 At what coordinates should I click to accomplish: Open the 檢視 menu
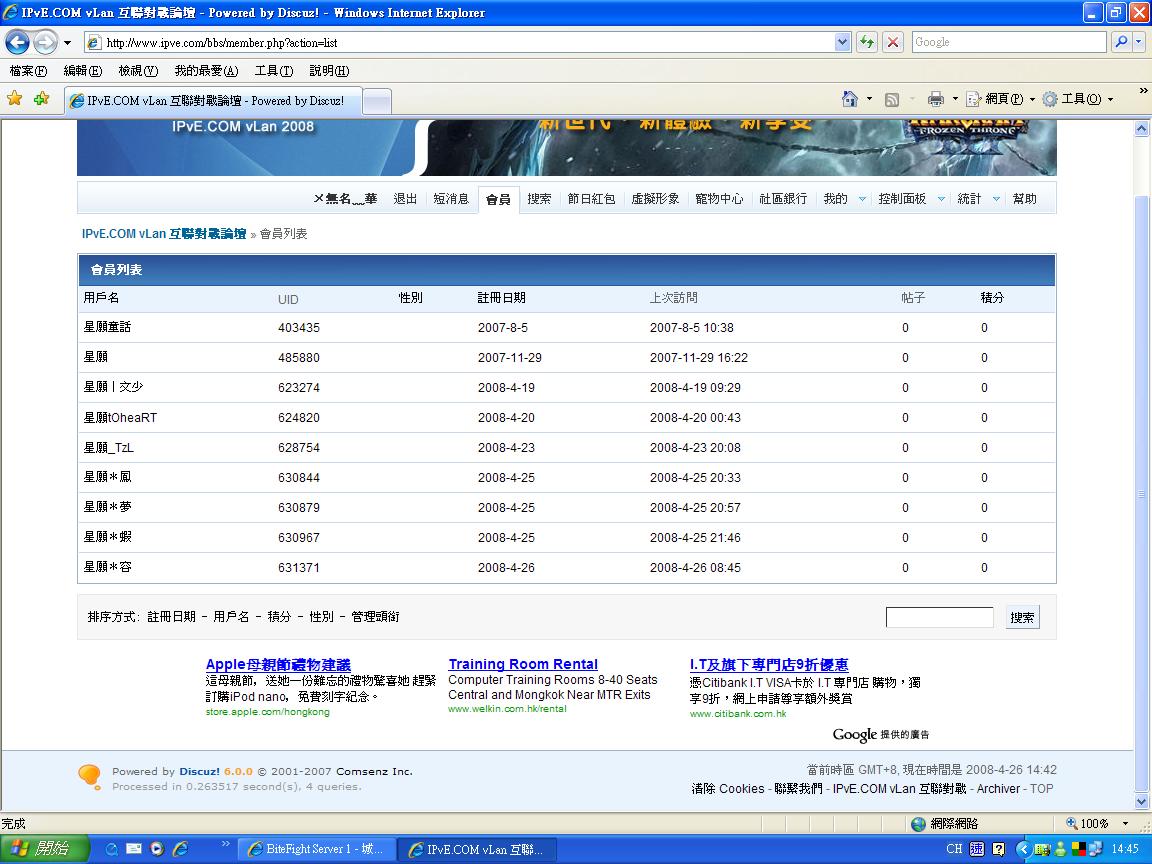click(138, 71)
